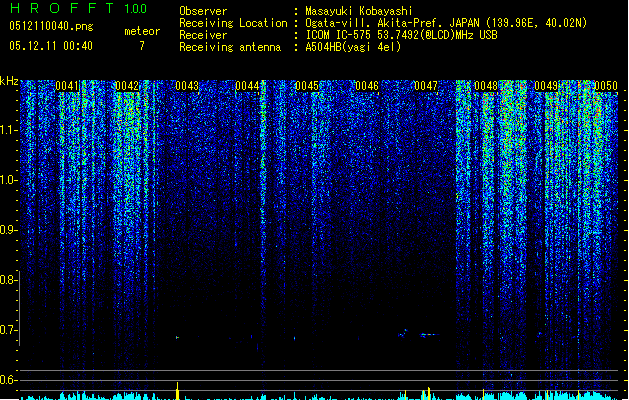
Task: Click the 0041 time marker
Action: tap(67, 86)
